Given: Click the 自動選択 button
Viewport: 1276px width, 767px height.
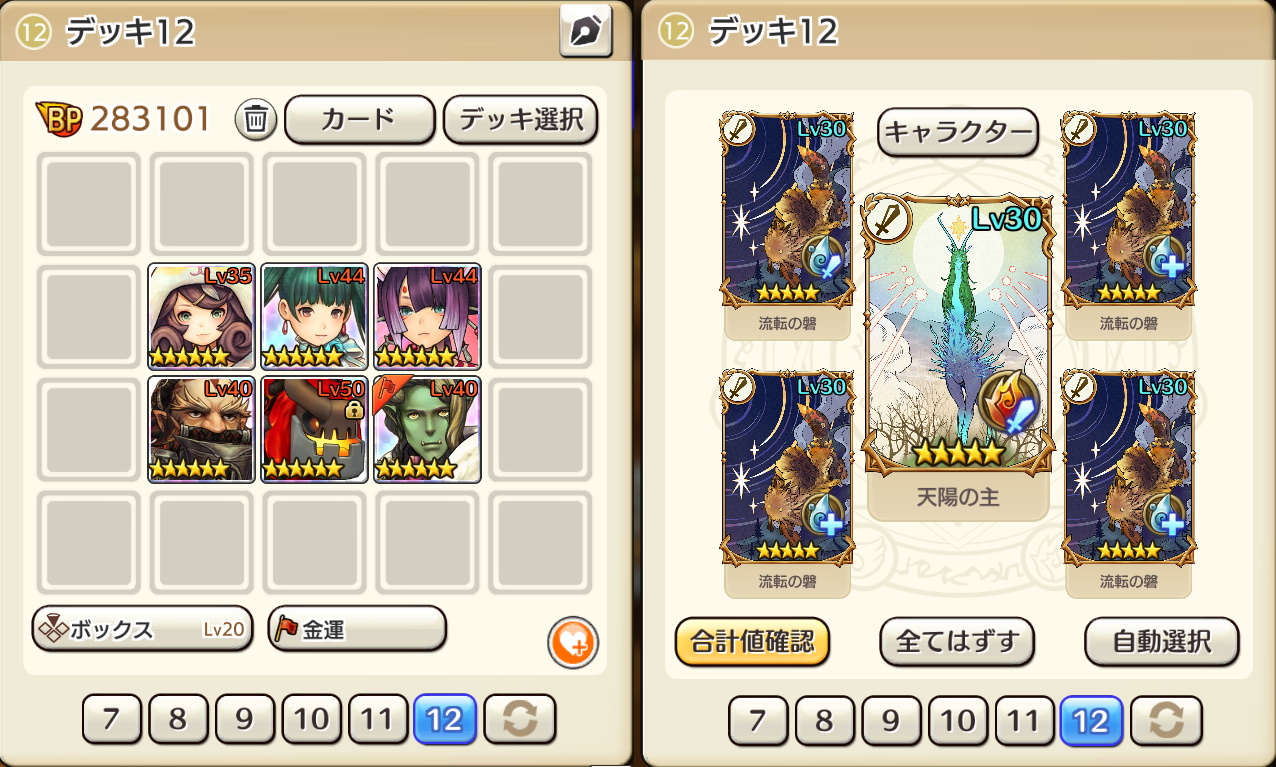Looking at the screenshot, I should tap(1161, 641).
